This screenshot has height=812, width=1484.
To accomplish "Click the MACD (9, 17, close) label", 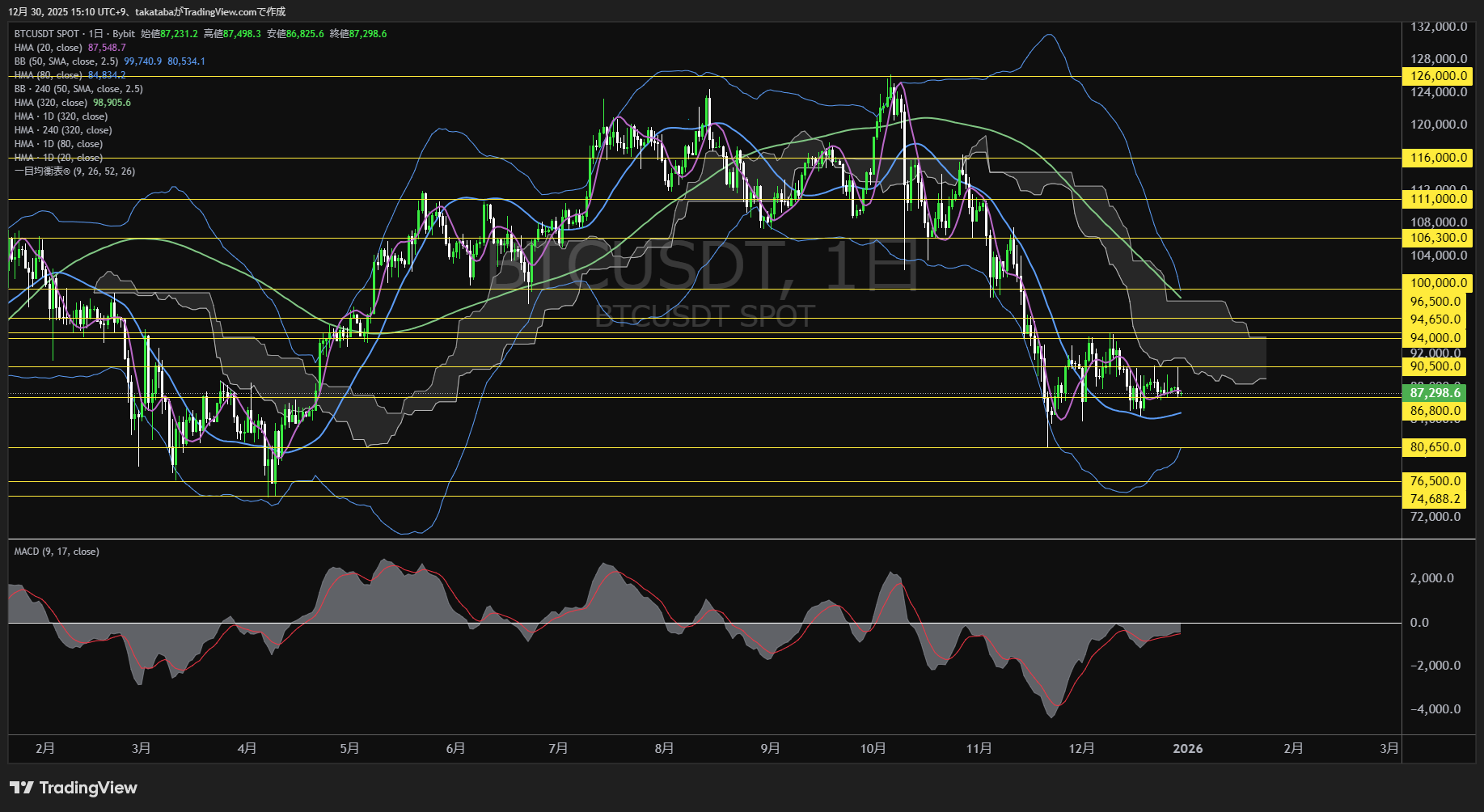I will (57, 552).
